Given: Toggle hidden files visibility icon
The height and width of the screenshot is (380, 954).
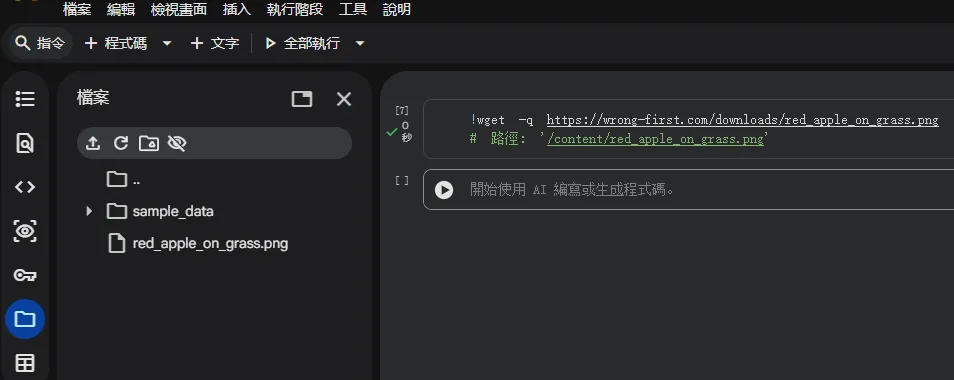Looking at the screenshot, I should pyautogui.click(x=177, y=143).
